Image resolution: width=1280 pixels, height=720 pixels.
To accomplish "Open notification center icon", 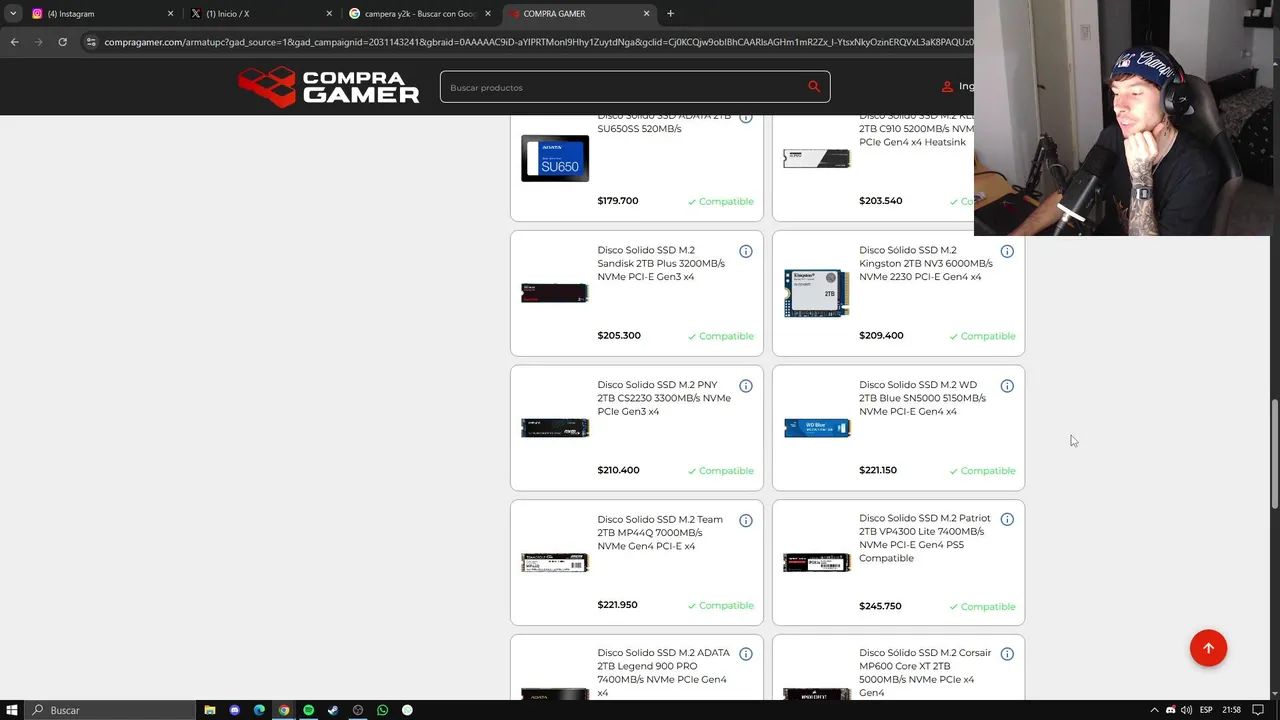I will click(x=1258, y=710).
